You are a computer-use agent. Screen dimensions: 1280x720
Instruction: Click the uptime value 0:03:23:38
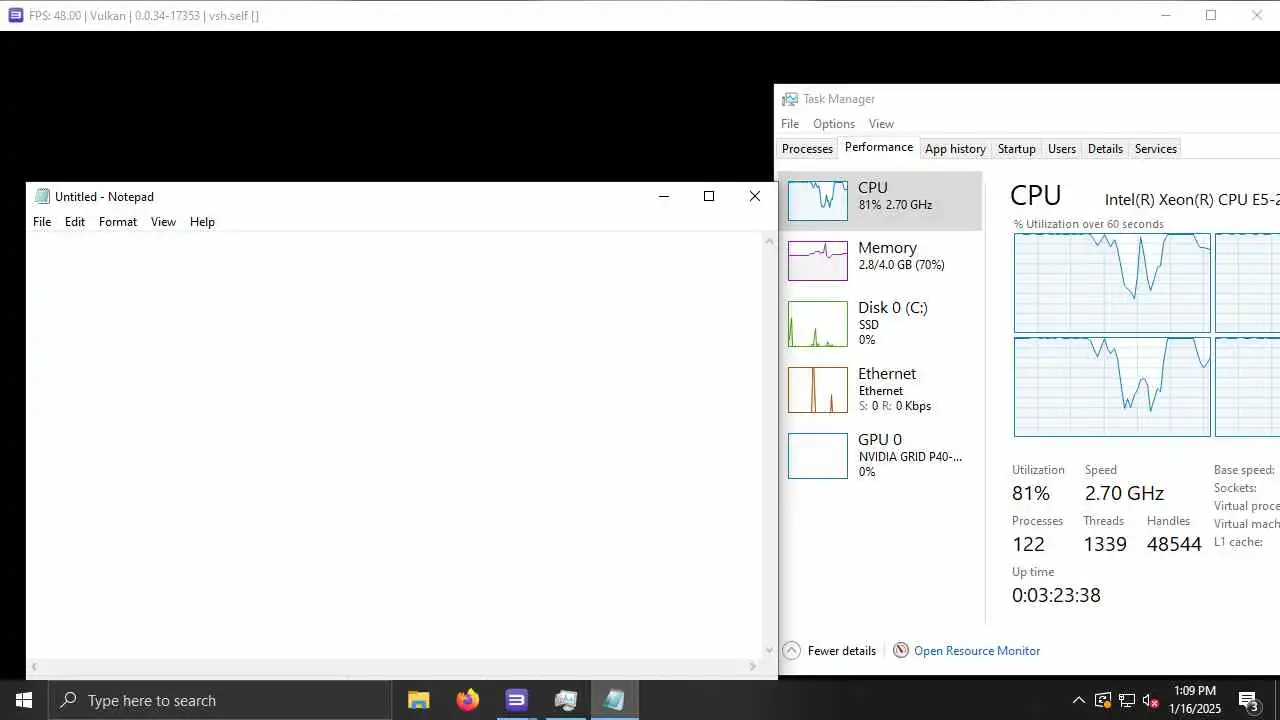click(1056, 595)
